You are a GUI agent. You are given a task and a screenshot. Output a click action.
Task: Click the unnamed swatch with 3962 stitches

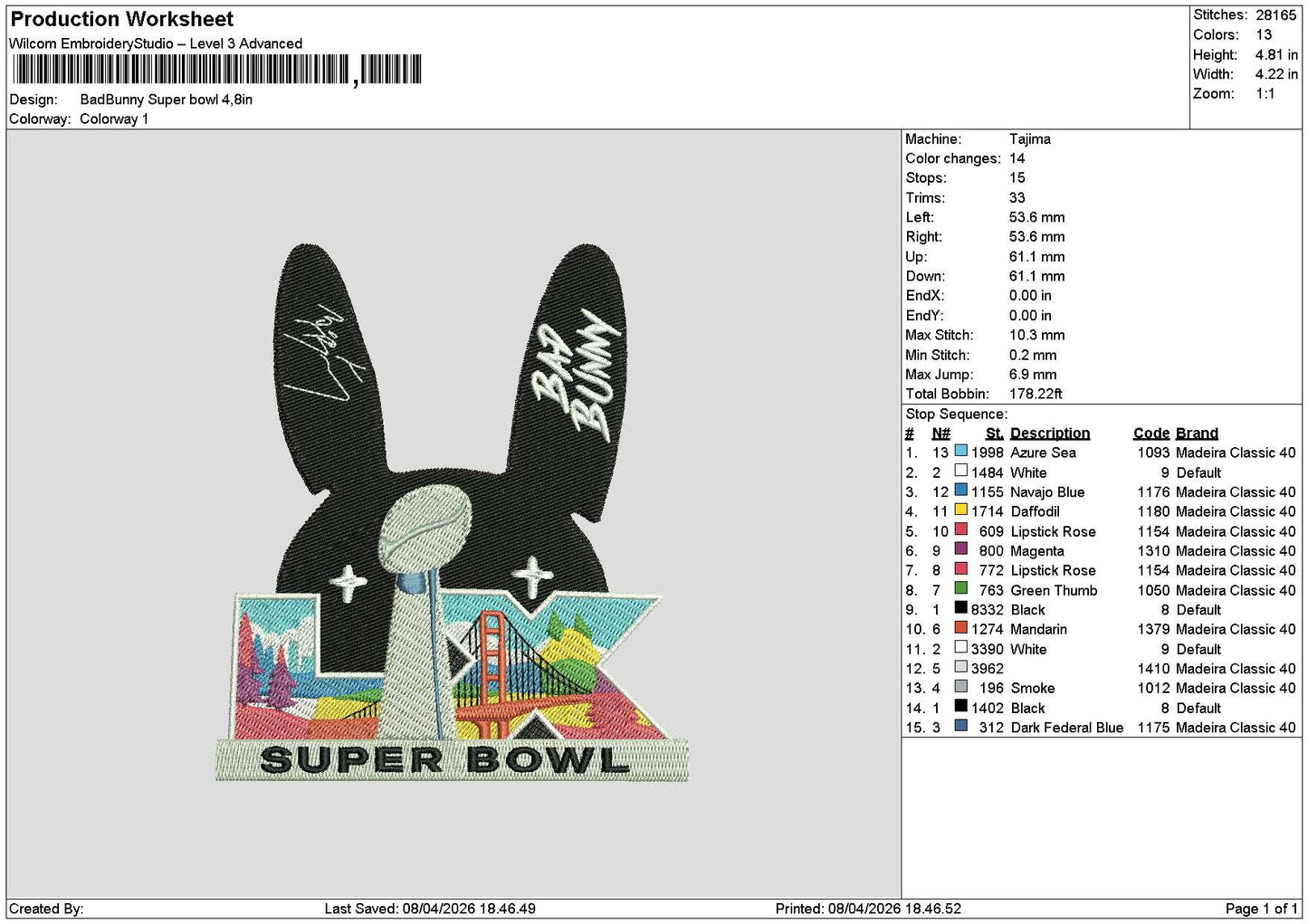tap(960, 668)
